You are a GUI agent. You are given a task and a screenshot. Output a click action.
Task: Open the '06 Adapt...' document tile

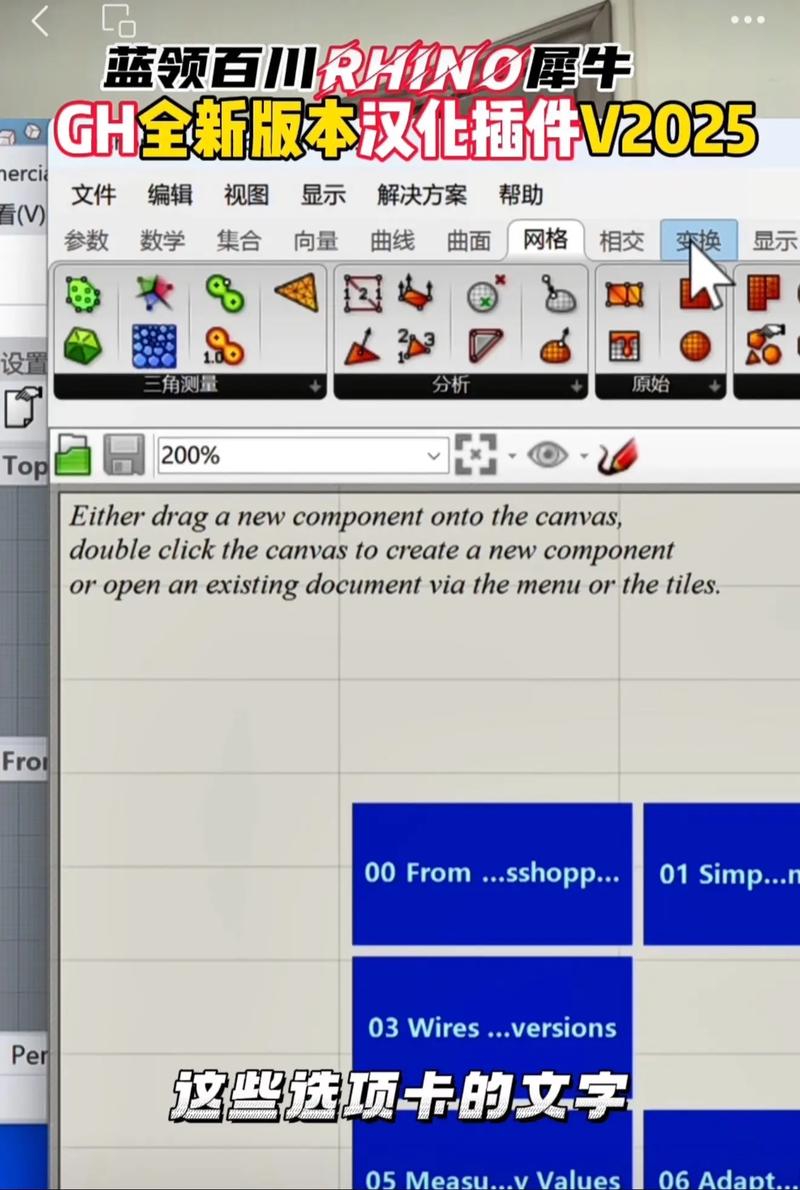pyautogui.click(x=722, y=1150)
